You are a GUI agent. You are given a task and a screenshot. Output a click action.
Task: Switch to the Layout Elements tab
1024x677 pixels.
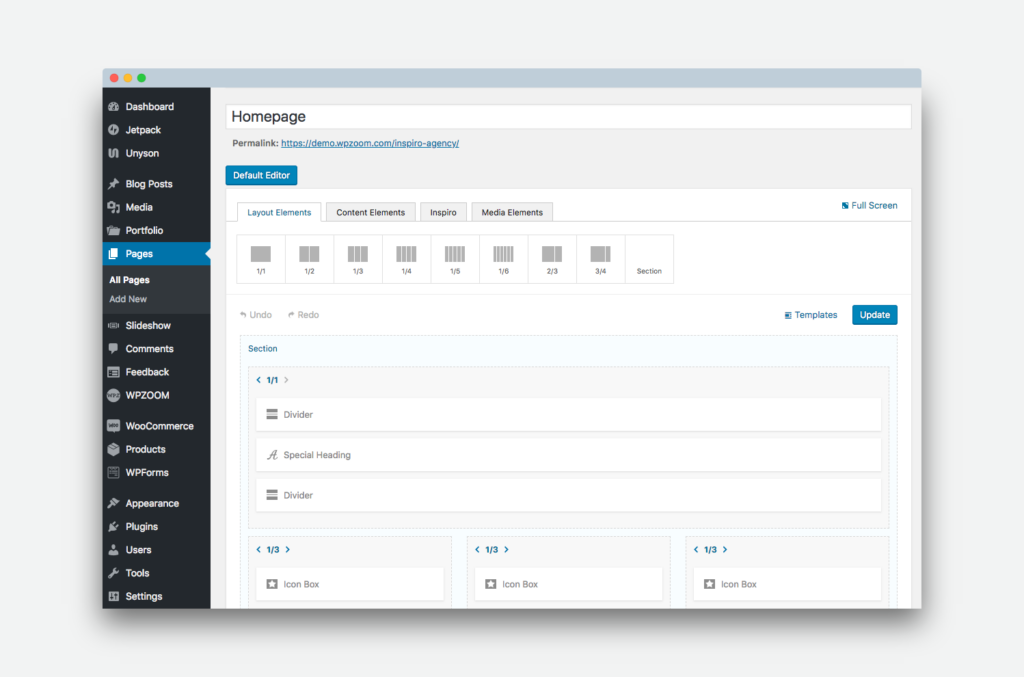tap(279, 212)
